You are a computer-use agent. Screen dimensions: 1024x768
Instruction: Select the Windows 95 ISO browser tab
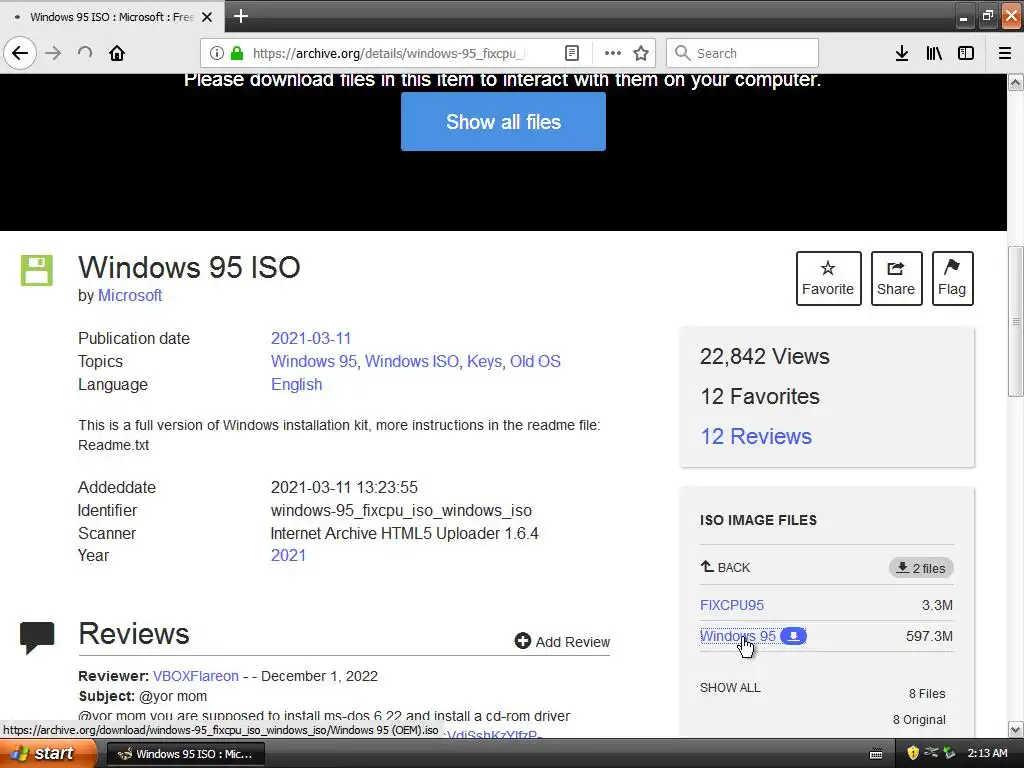[x=112, y=16]
